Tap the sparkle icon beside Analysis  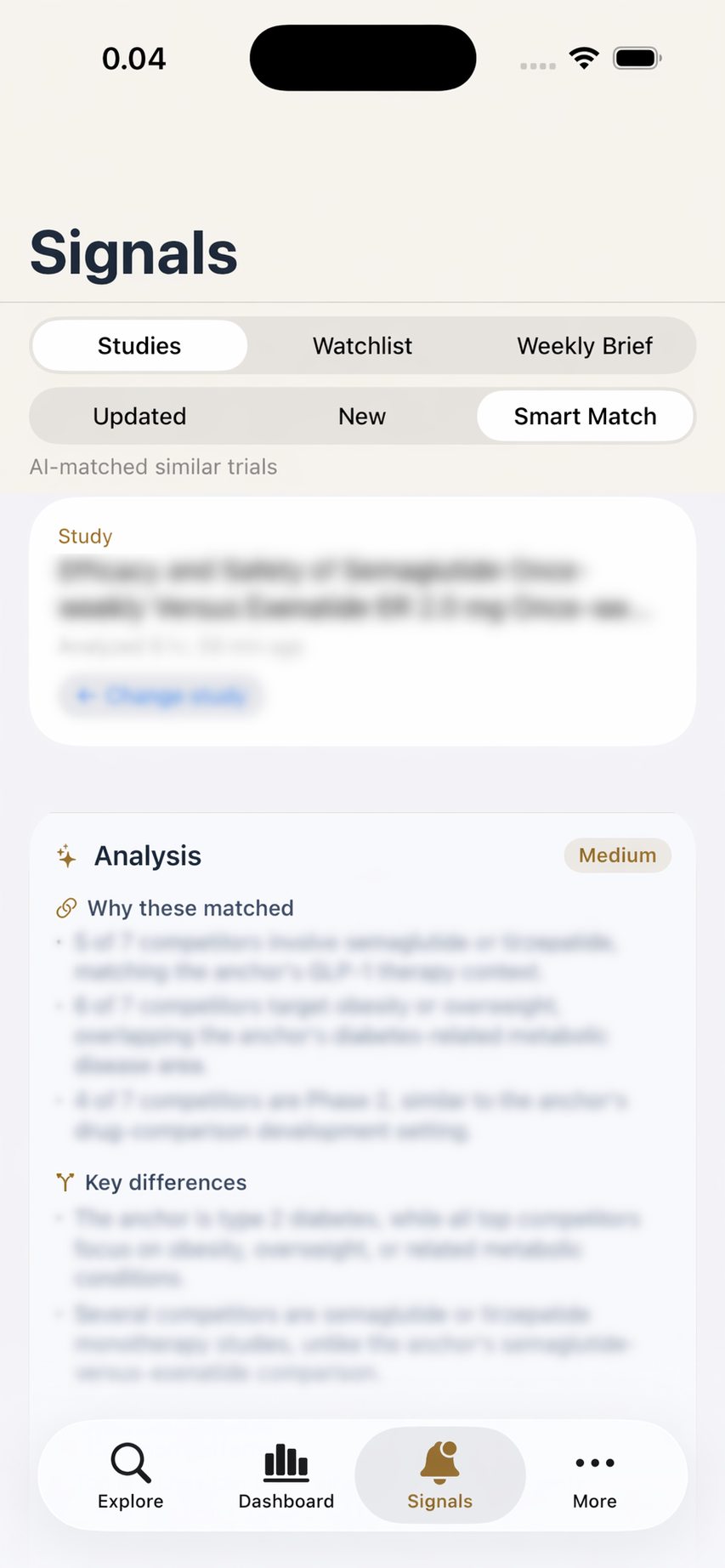coord(66,855)
